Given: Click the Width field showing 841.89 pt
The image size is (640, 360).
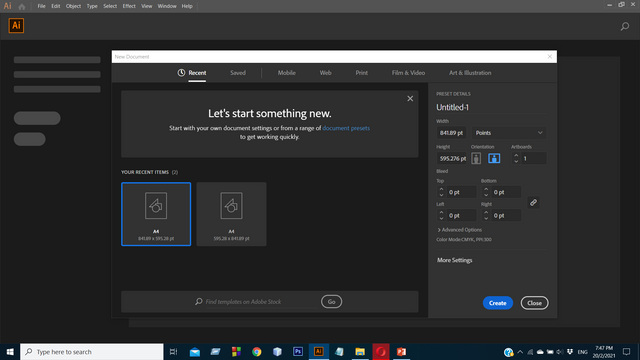Looking at the screenshot, I should [x=451, y=133].
